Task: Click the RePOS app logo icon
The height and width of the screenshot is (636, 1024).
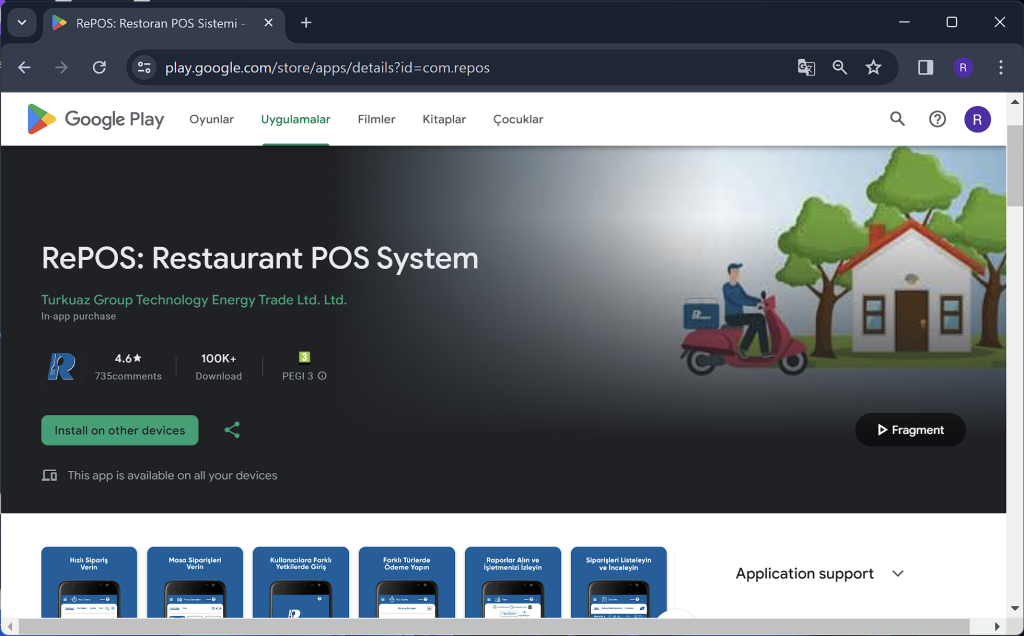Action: tap(61, 366)
